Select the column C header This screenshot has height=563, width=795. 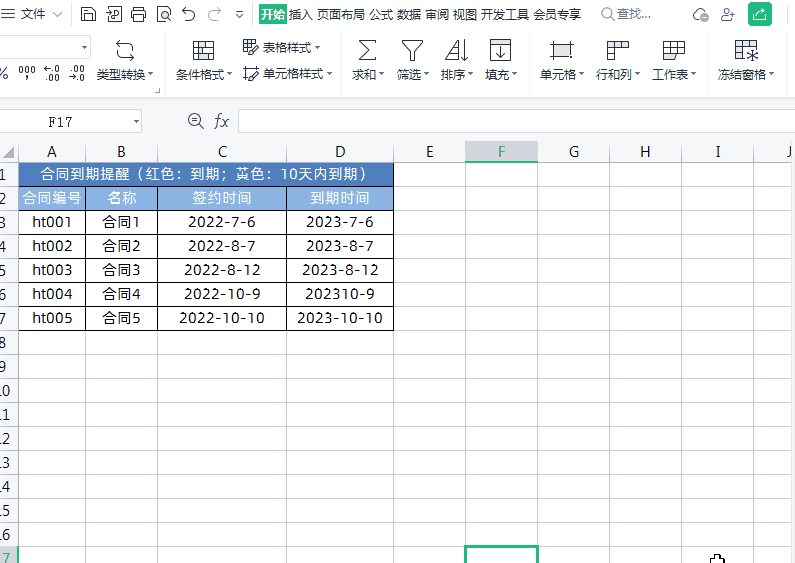coord(222,152)
